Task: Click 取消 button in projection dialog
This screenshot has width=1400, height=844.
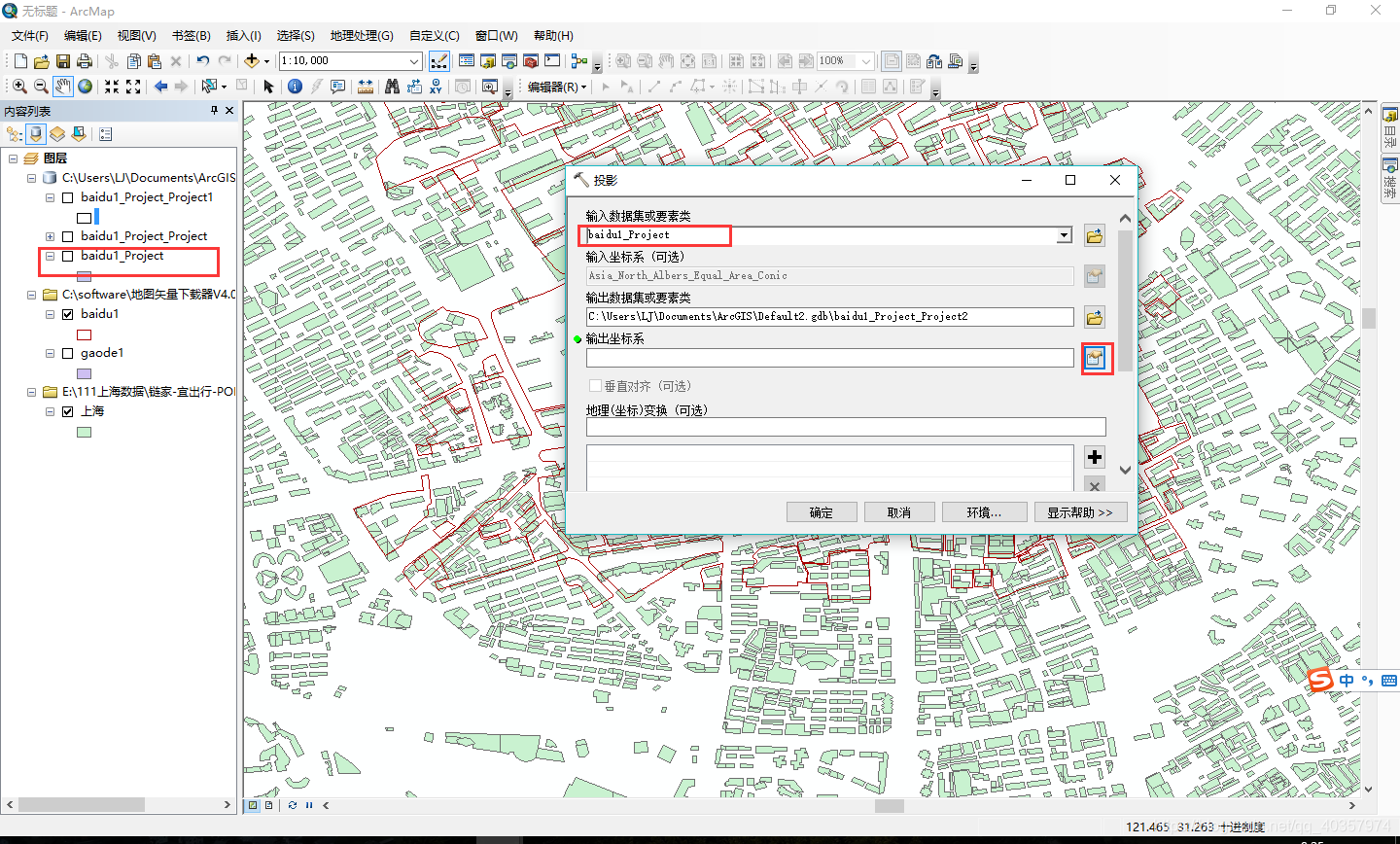Action: tap(899, 512)
